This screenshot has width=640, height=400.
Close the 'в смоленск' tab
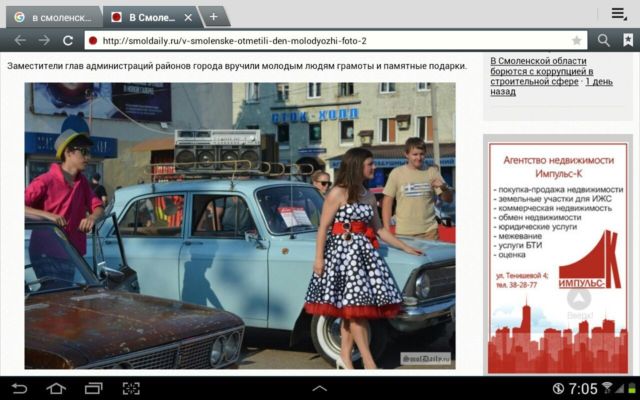click(x=92, y=17)
